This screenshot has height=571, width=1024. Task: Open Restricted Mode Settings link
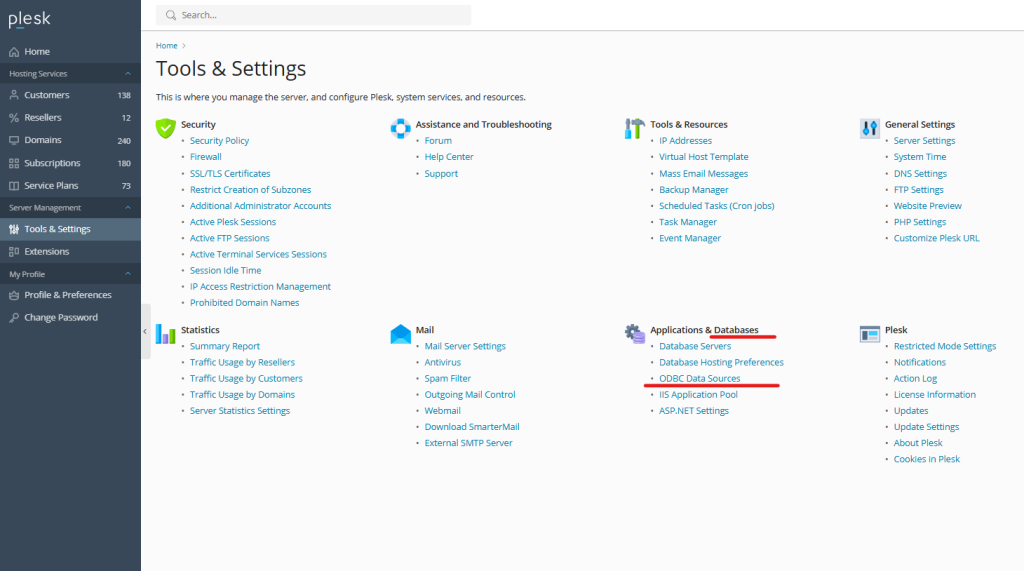tap(945, 346)
